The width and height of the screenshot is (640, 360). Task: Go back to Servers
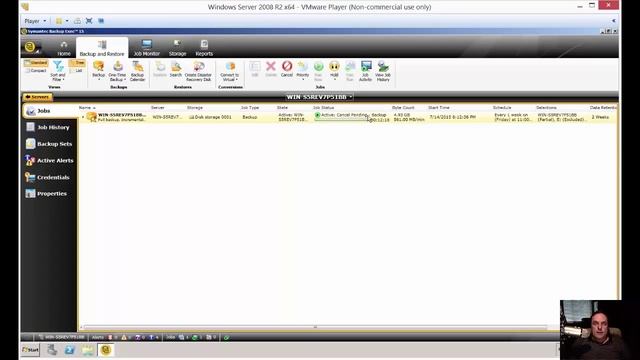[x=37, y=97]
